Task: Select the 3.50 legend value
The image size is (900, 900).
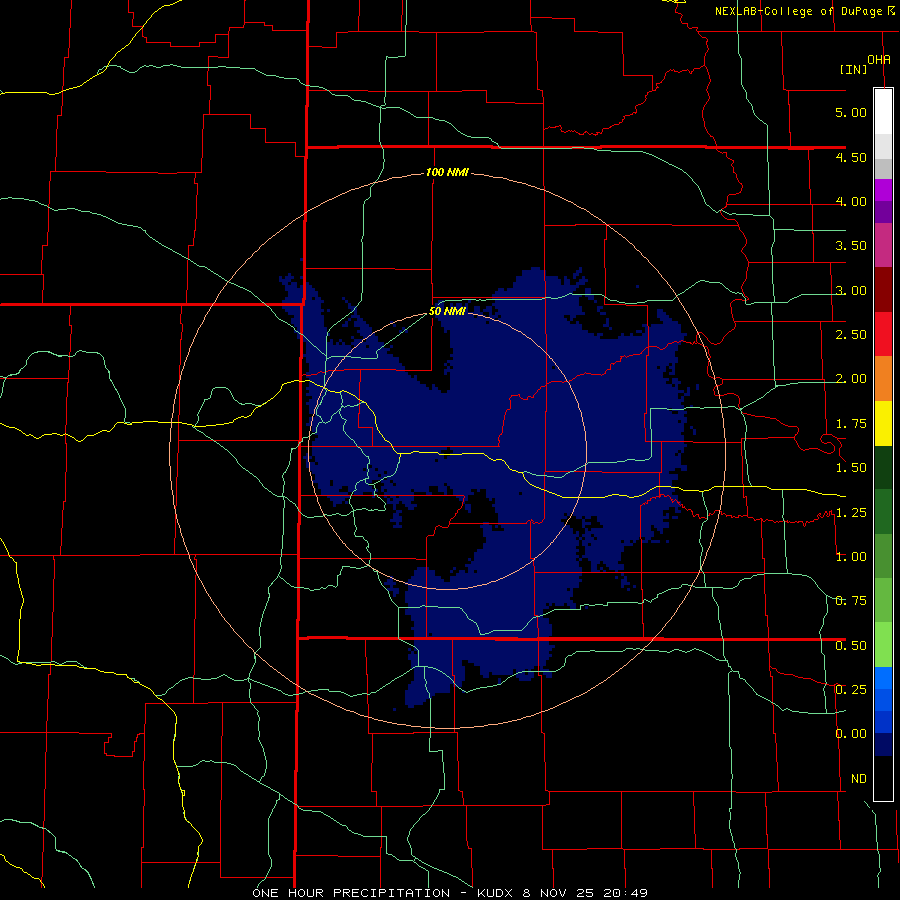Action: (851, 246)
